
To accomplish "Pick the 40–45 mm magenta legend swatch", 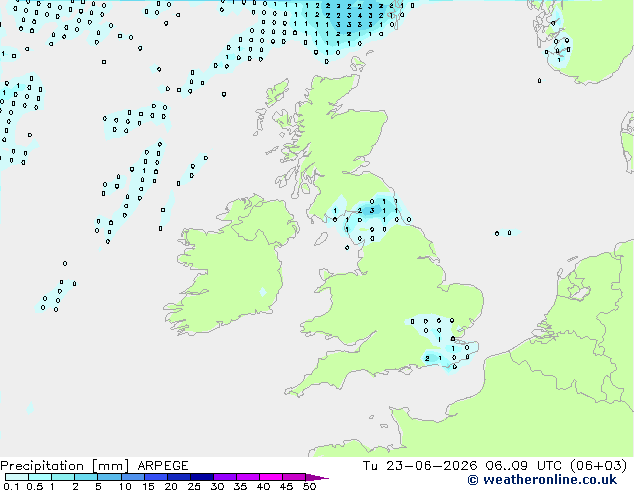I will click(271, 477).
